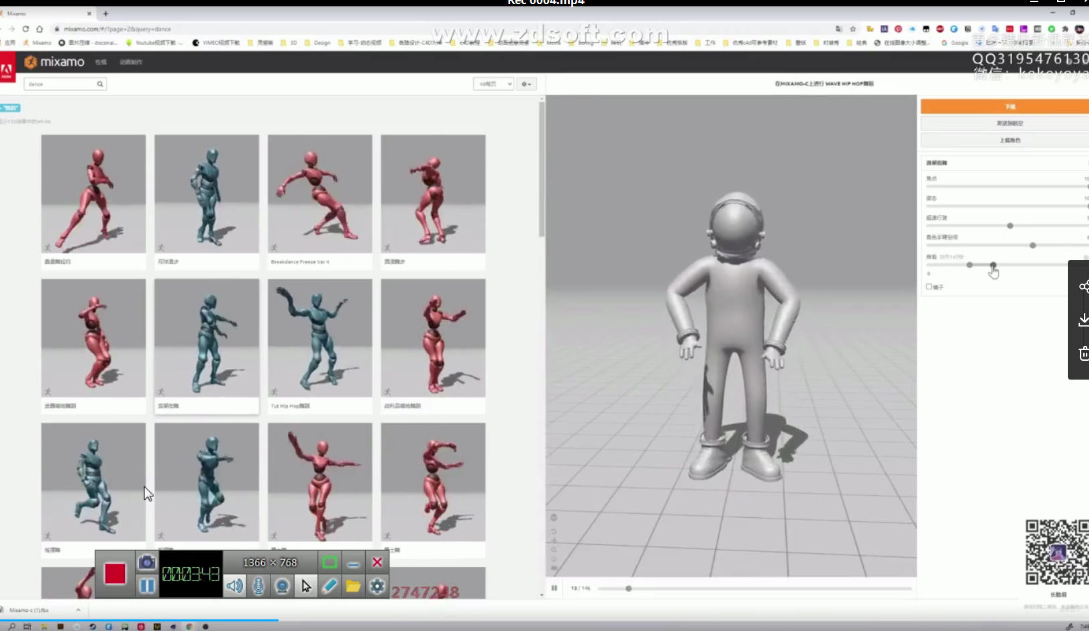
Task: Minimize the recorder toolbar with the blue dash
Action: 353,563
